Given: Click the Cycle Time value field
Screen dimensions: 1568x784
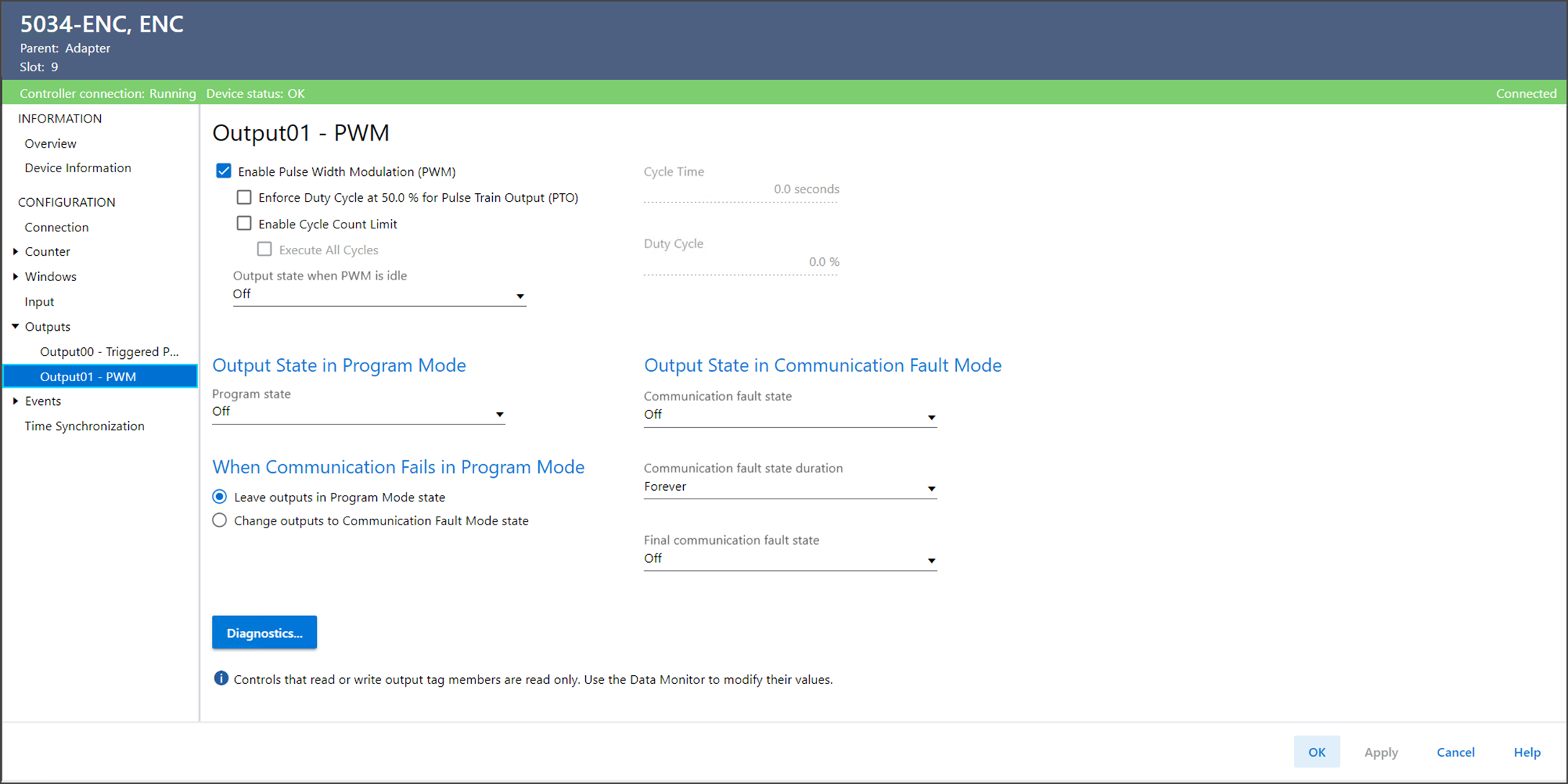Looking at the screenshot, I should [741, 190].
